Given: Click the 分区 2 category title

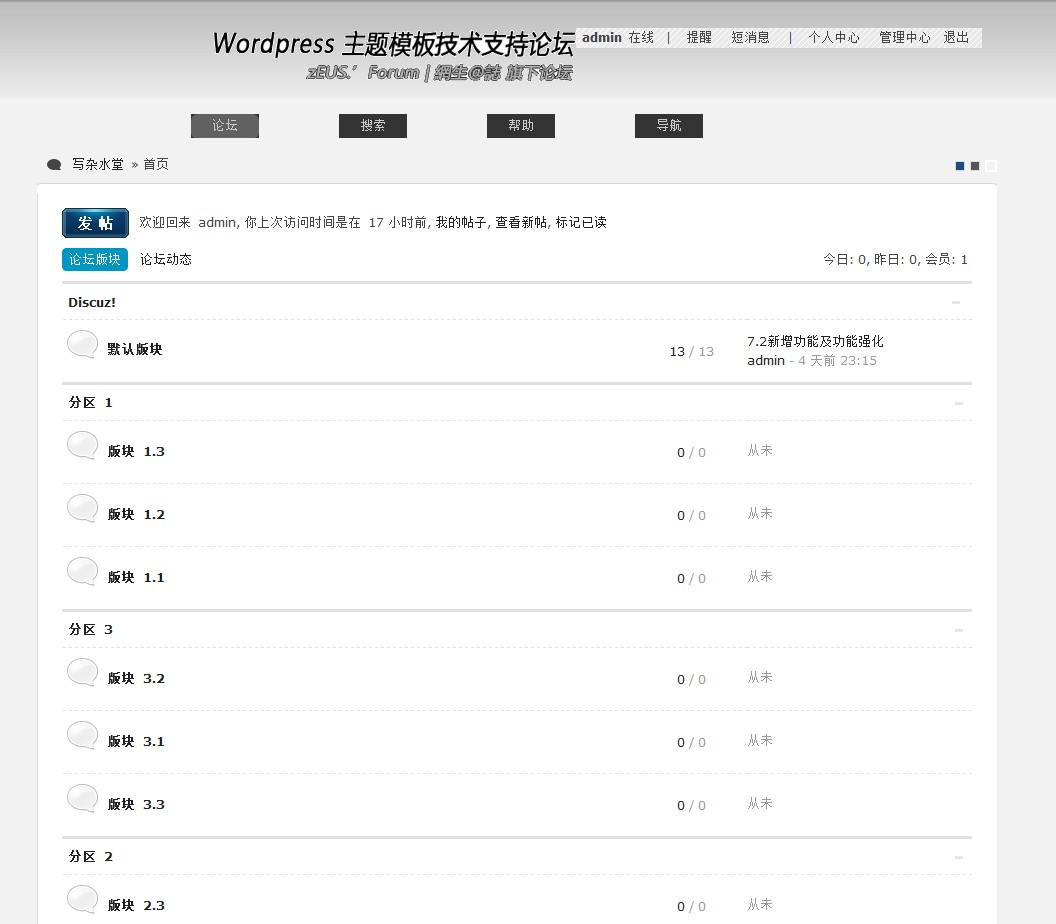Looking at the screenshot, I should point(90,857).
